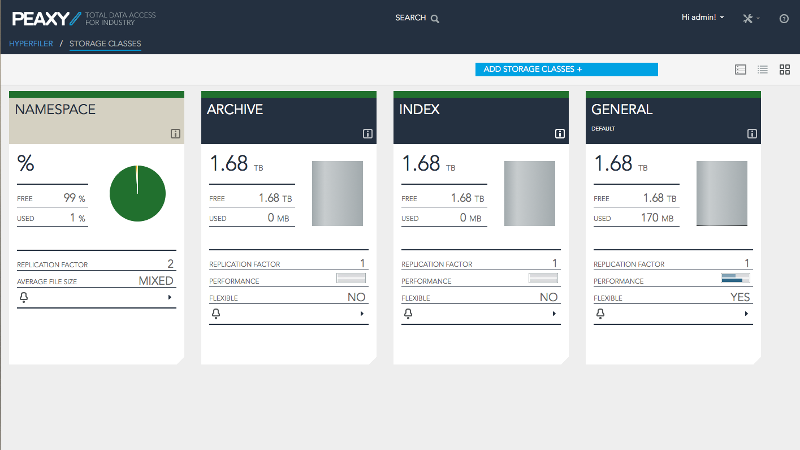This screenshot has height=450, width=800.
Task: Expand the NAMESPACE card alerts arrow
Action: point(170,298)
